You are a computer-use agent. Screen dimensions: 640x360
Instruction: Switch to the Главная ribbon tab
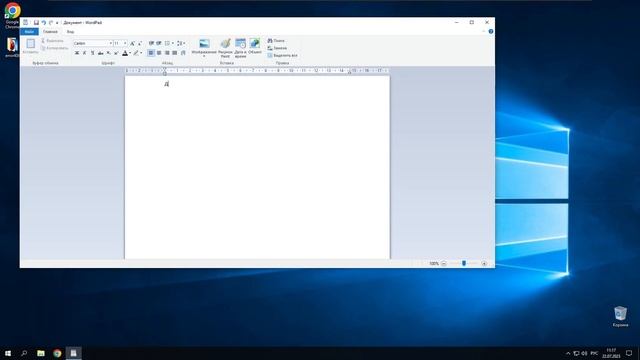click(50, 31)
